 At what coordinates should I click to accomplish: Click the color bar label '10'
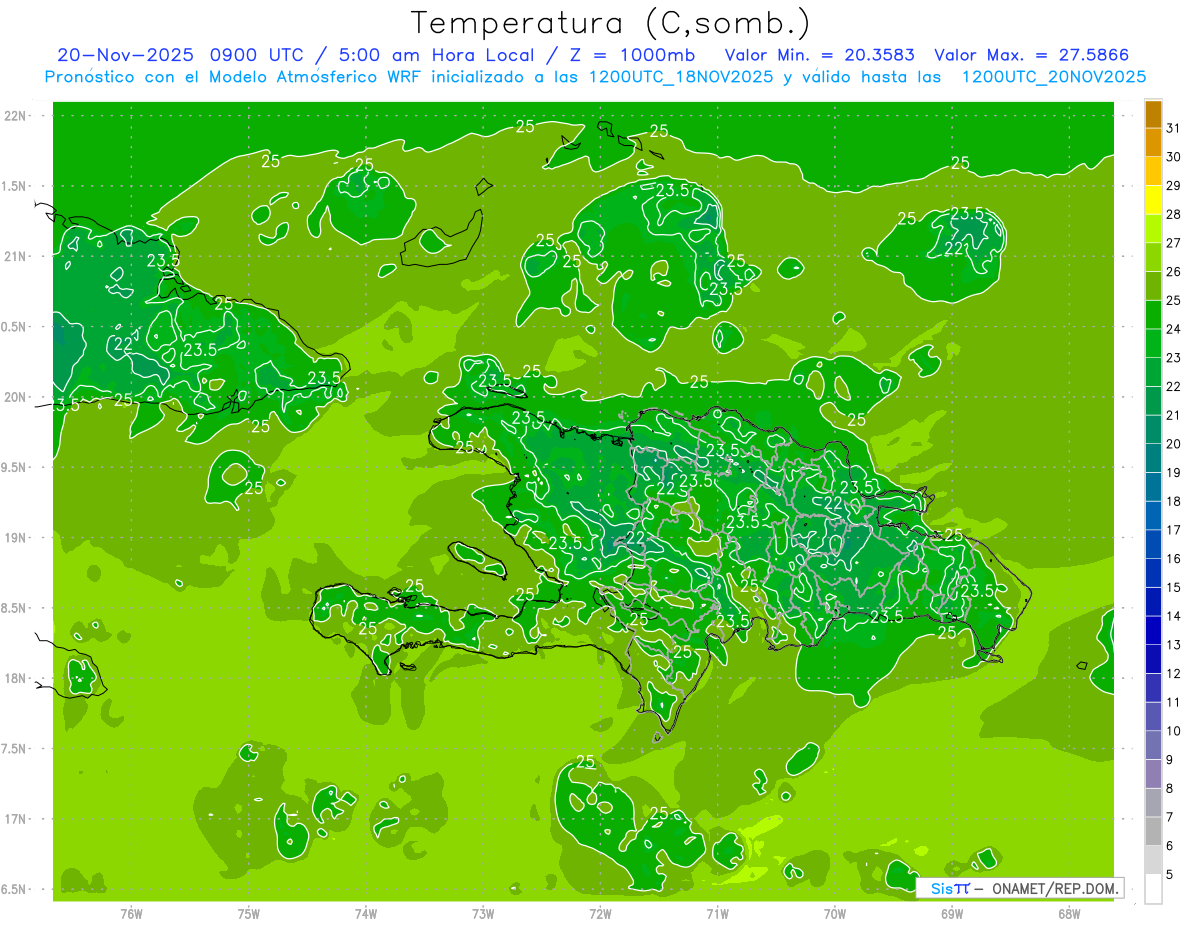pyautogui.click(x=1174, y=731)
